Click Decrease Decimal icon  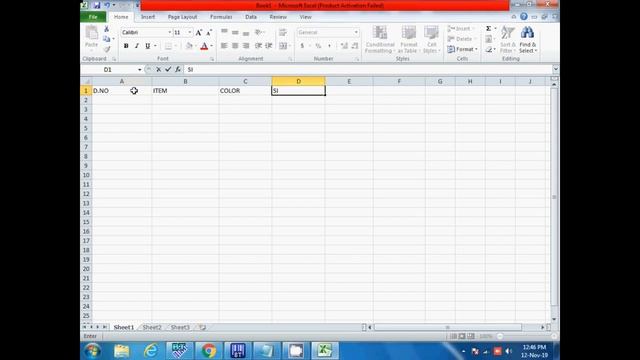pyautogui.click(x=355, y=46)
